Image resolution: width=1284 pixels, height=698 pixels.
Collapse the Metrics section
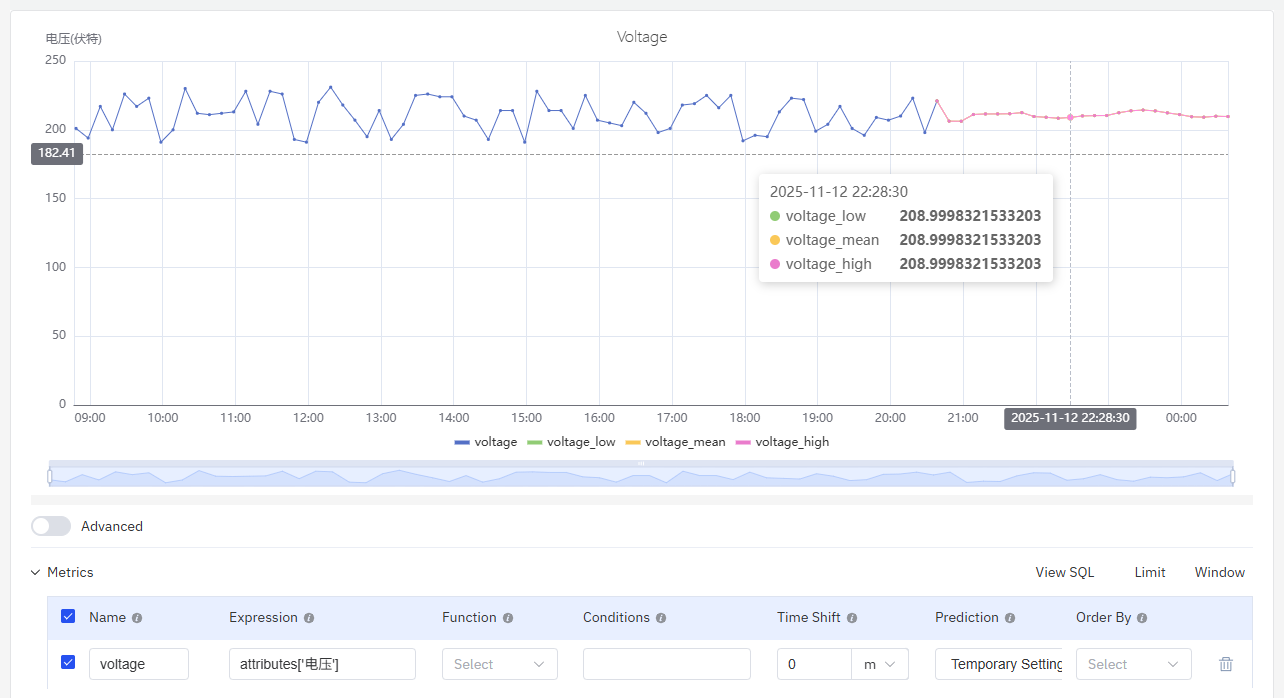[x=37, y=572]
